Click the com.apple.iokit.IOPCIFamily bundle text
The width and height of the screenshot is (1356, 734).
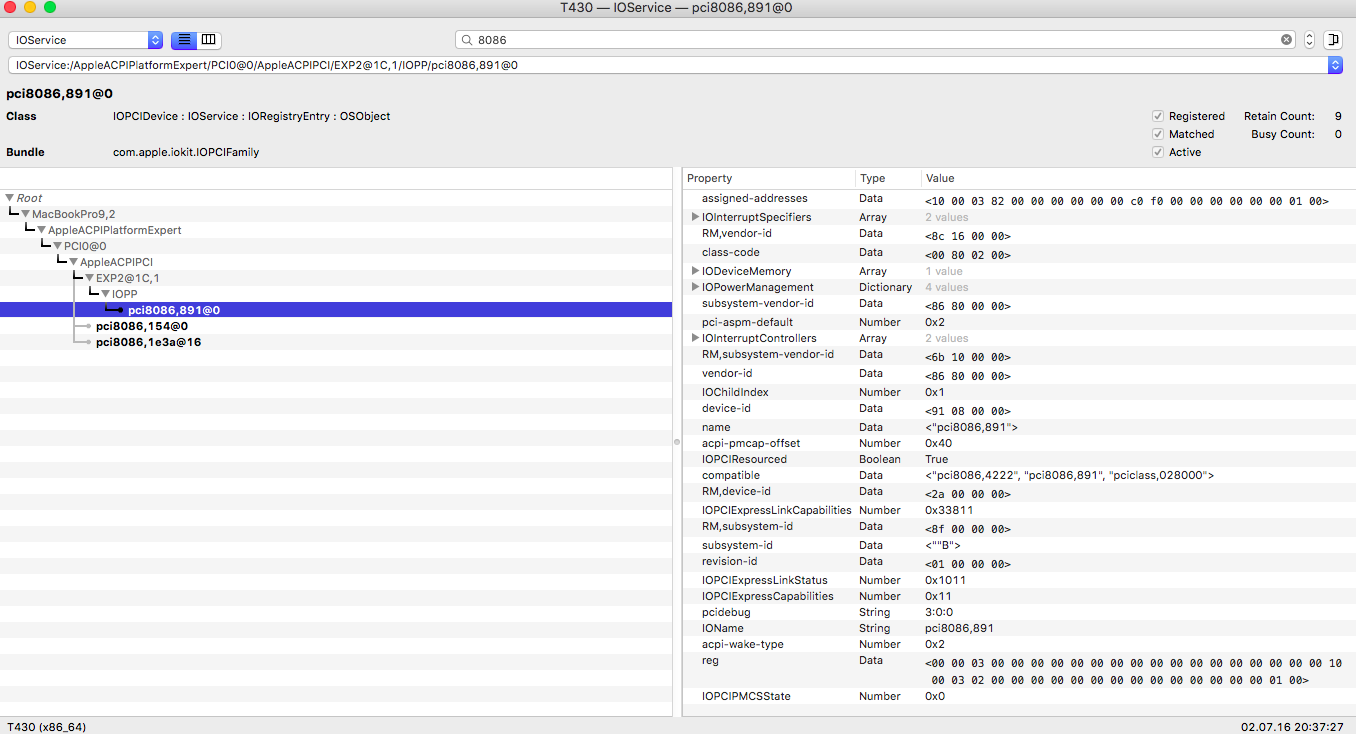[186, 152]
